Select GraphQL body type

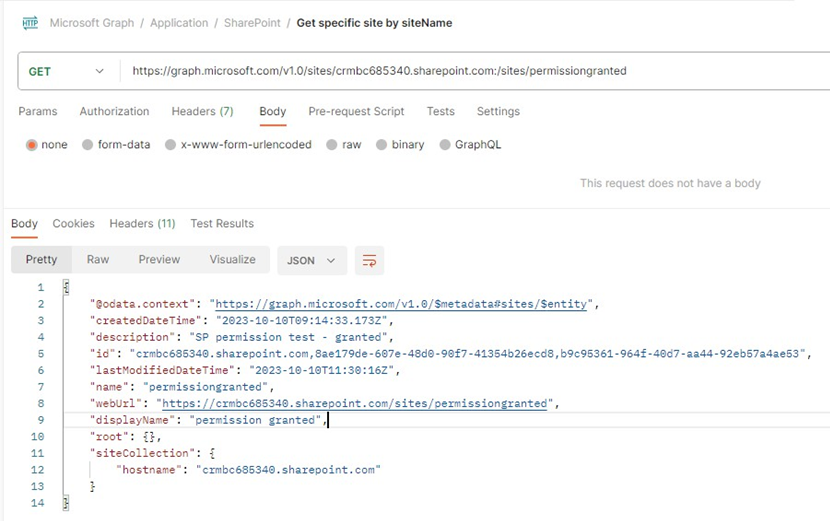coord(445,145)
